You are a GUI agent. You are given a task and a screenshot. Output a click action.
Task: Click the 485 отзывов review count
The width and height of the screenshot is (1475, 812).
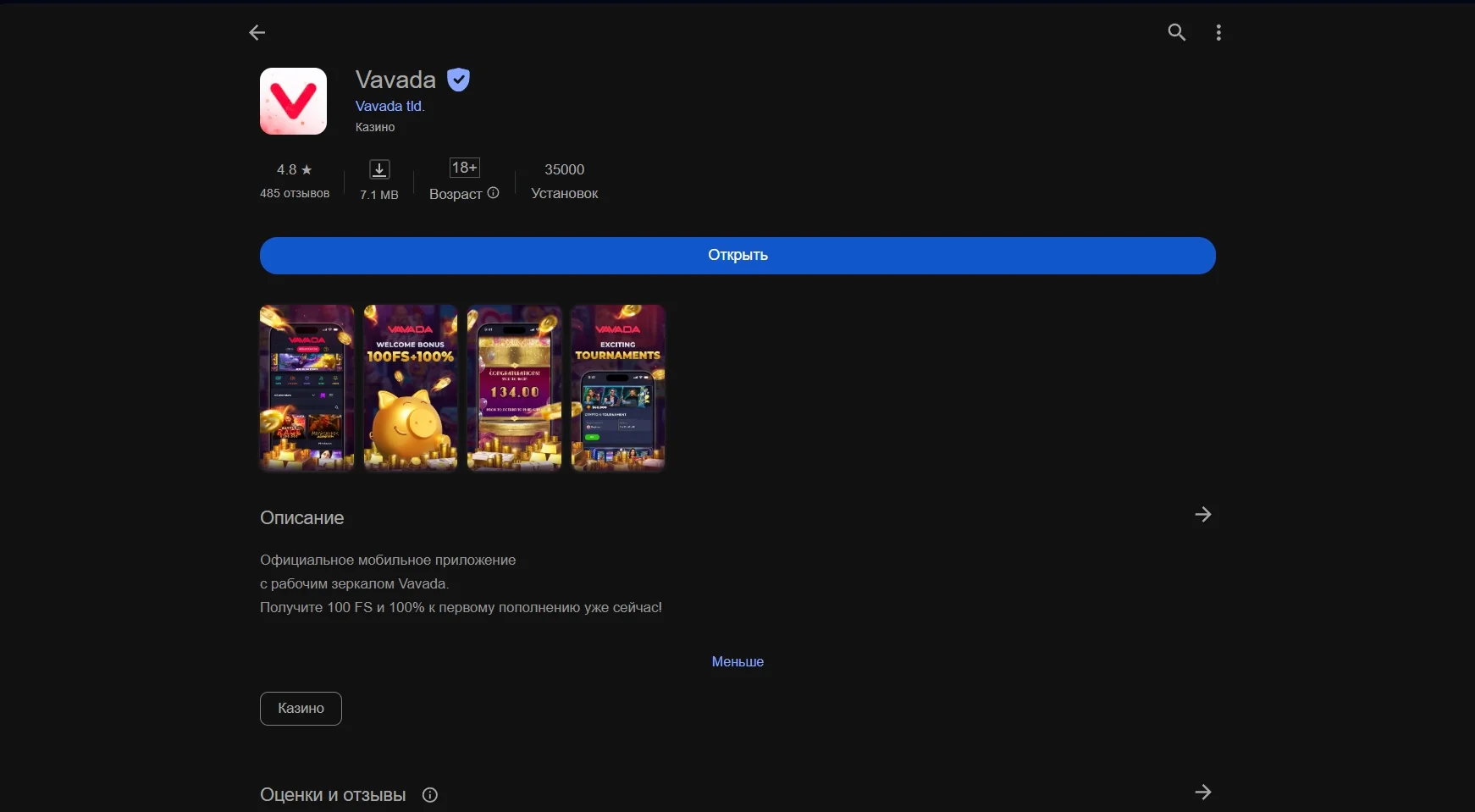[x=295, y=193]
